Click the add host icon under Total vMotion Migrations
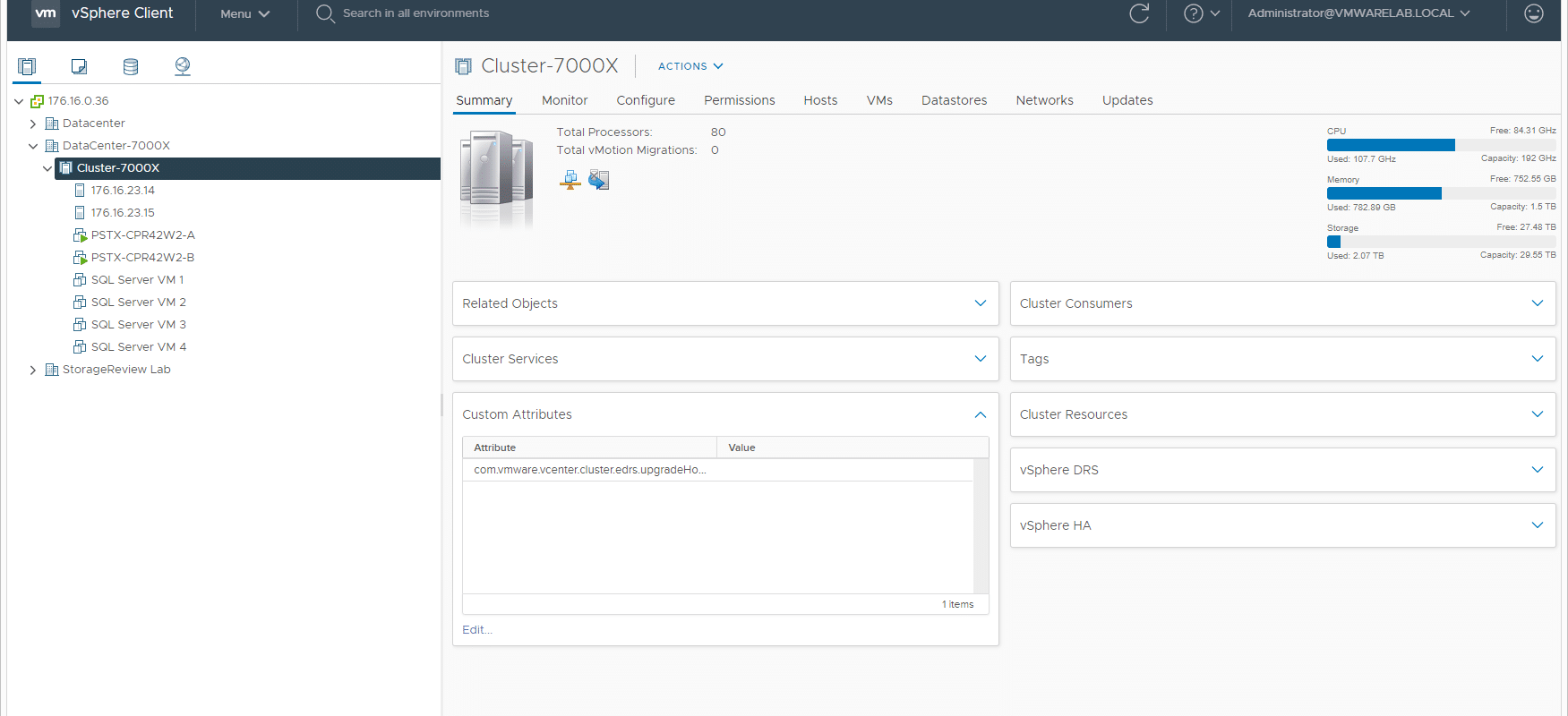 pyautogui.click(x=570, y=180)
